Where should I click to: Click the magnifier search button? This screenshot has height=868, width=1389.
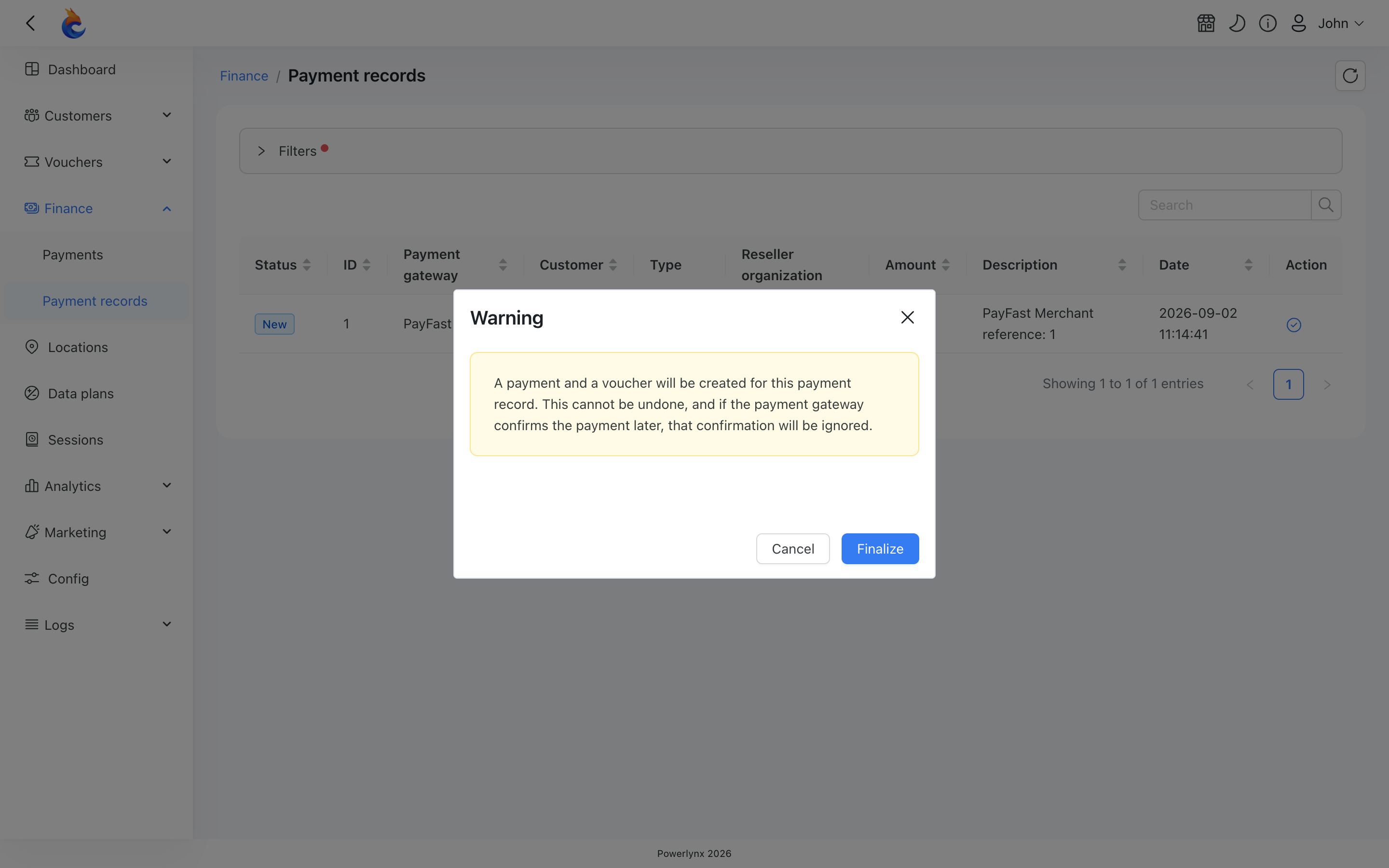point(1326,205)
